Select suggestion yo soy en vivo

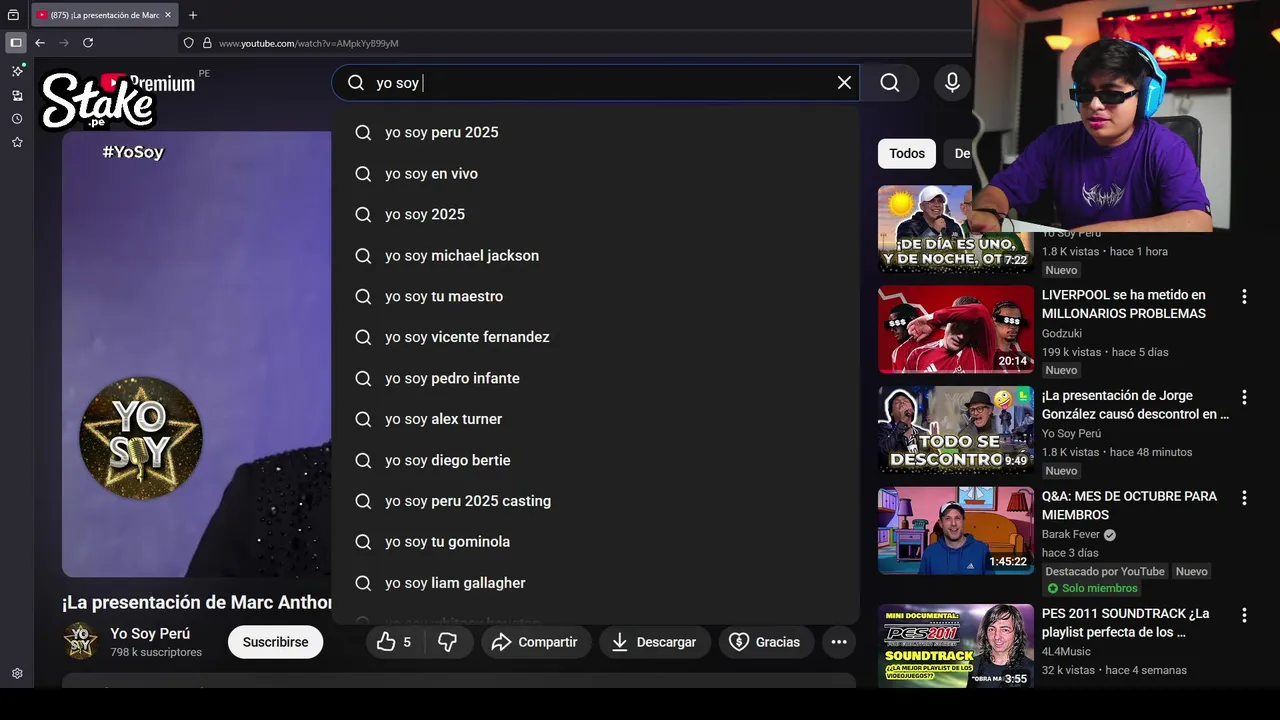[596, 173]
